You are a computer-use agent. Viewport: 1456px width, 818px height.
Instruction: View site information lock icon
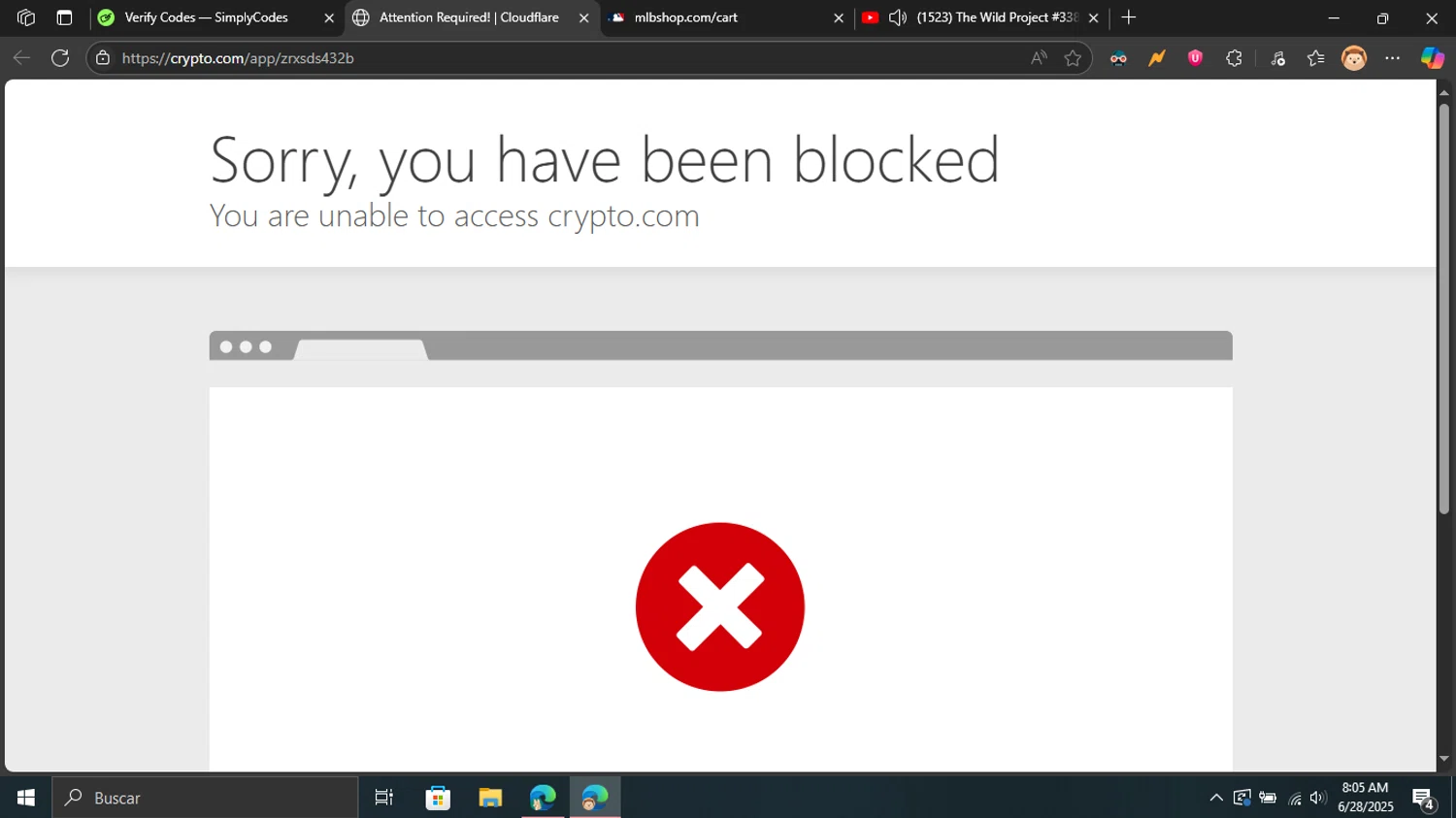click(x=103, y=58)
